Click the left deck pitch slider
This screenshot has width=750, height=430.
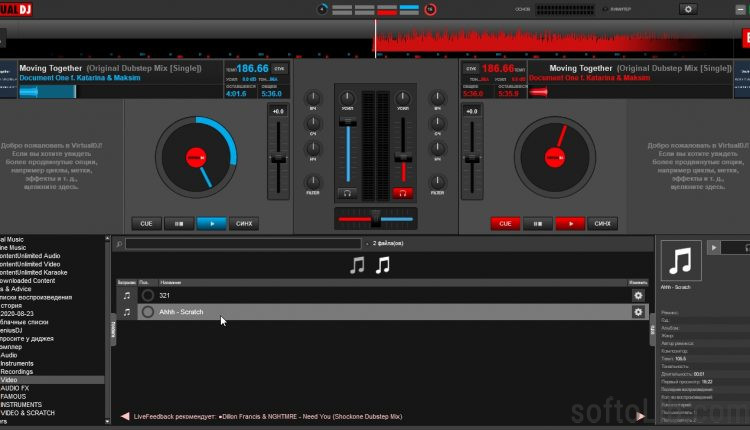pos(278,159)
